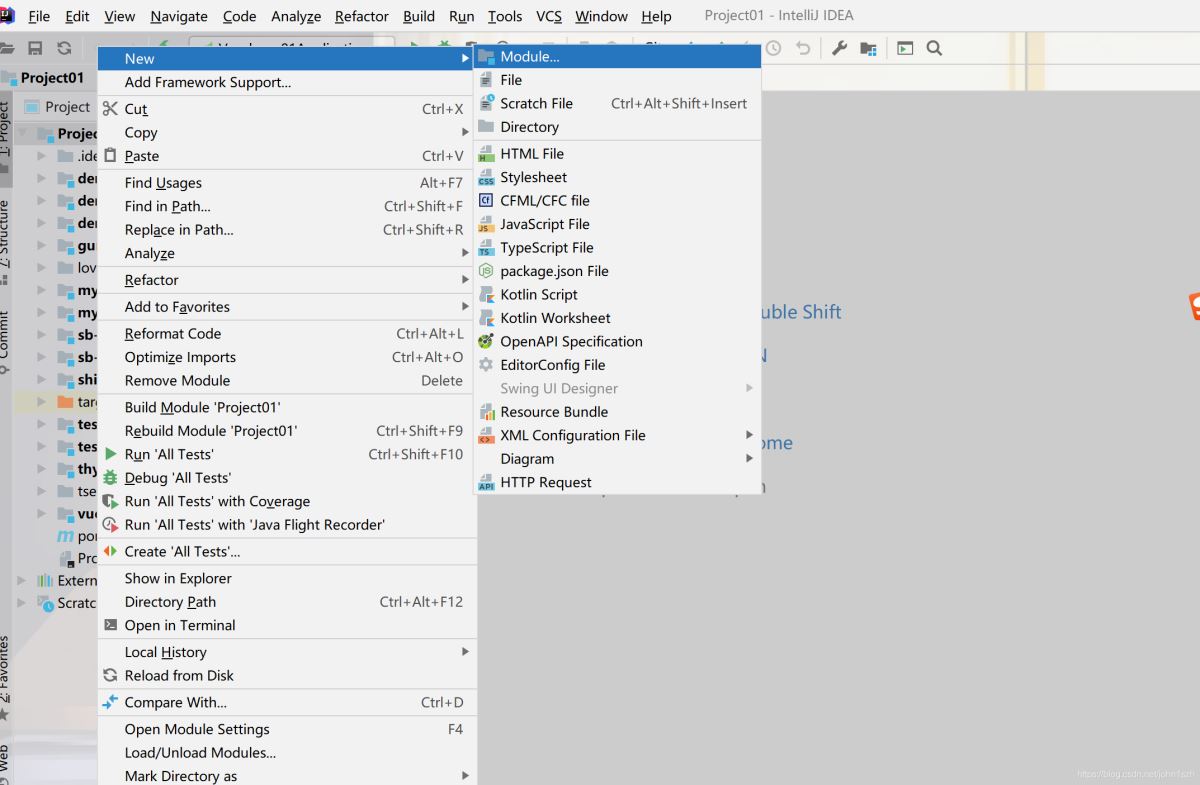
Task: Click the Kotlin Script icon
Action: coord(486,295)
